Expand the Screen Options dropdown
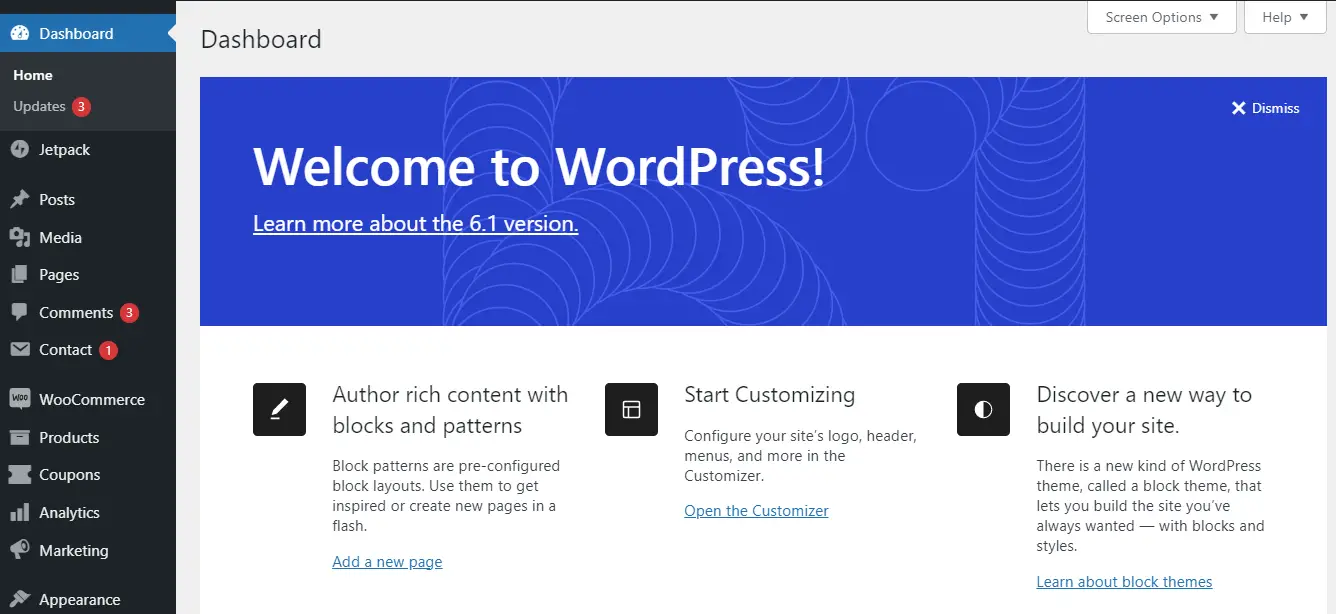The image size is (1336, 614). (1162, 17)
